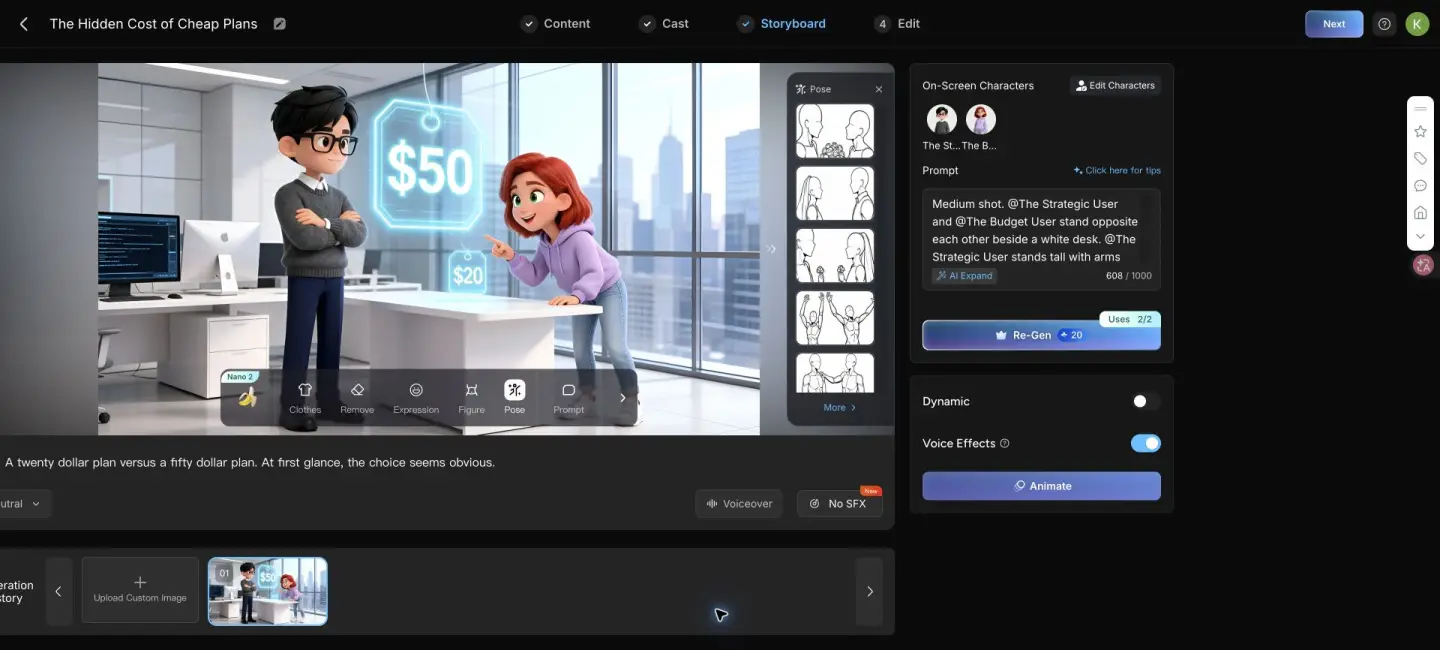Select the Nano 2 banana model icon
This screenshot has width=1440, height=650.
pyautogui.click(x=246, y=397)
